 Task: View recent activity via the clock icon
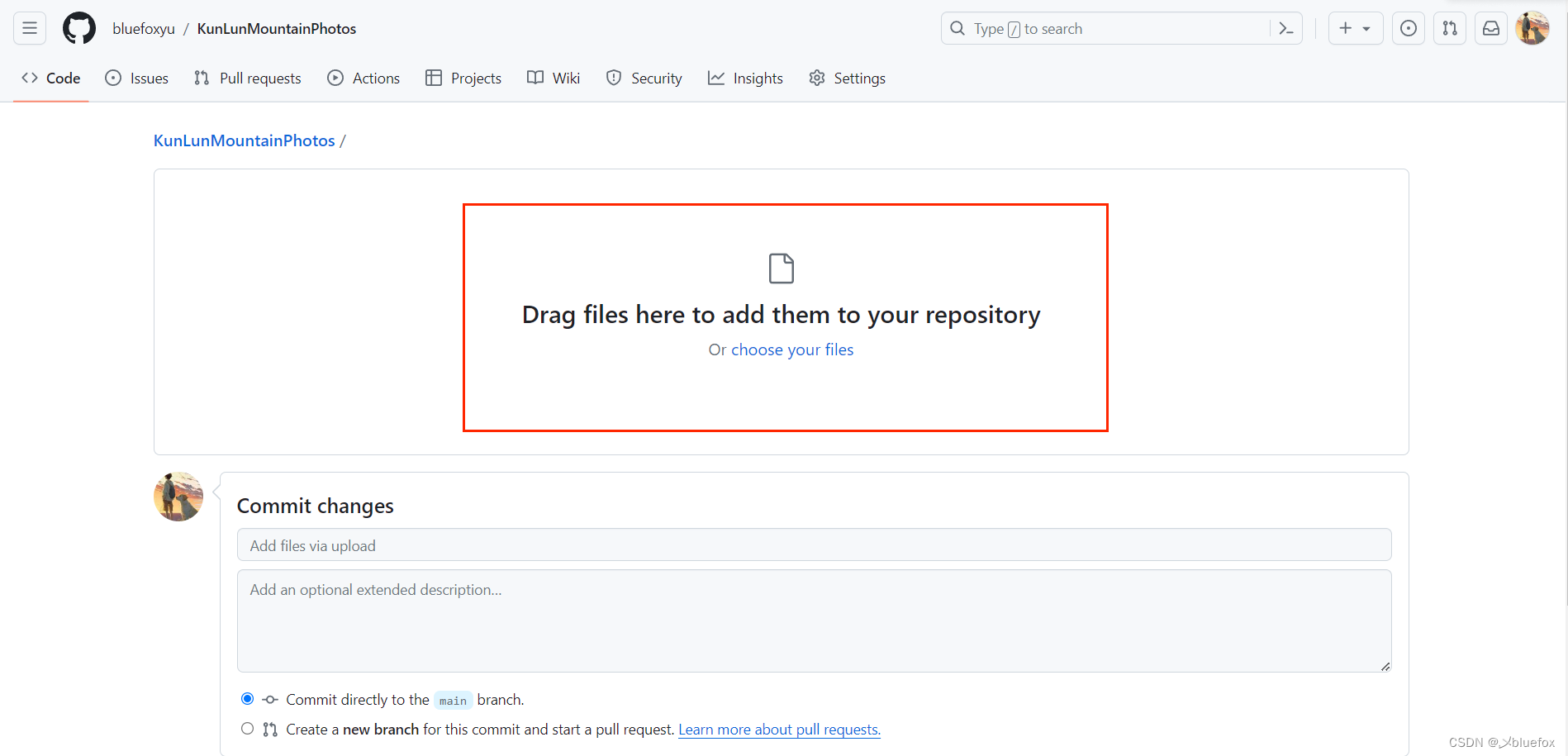(1408, 27)
